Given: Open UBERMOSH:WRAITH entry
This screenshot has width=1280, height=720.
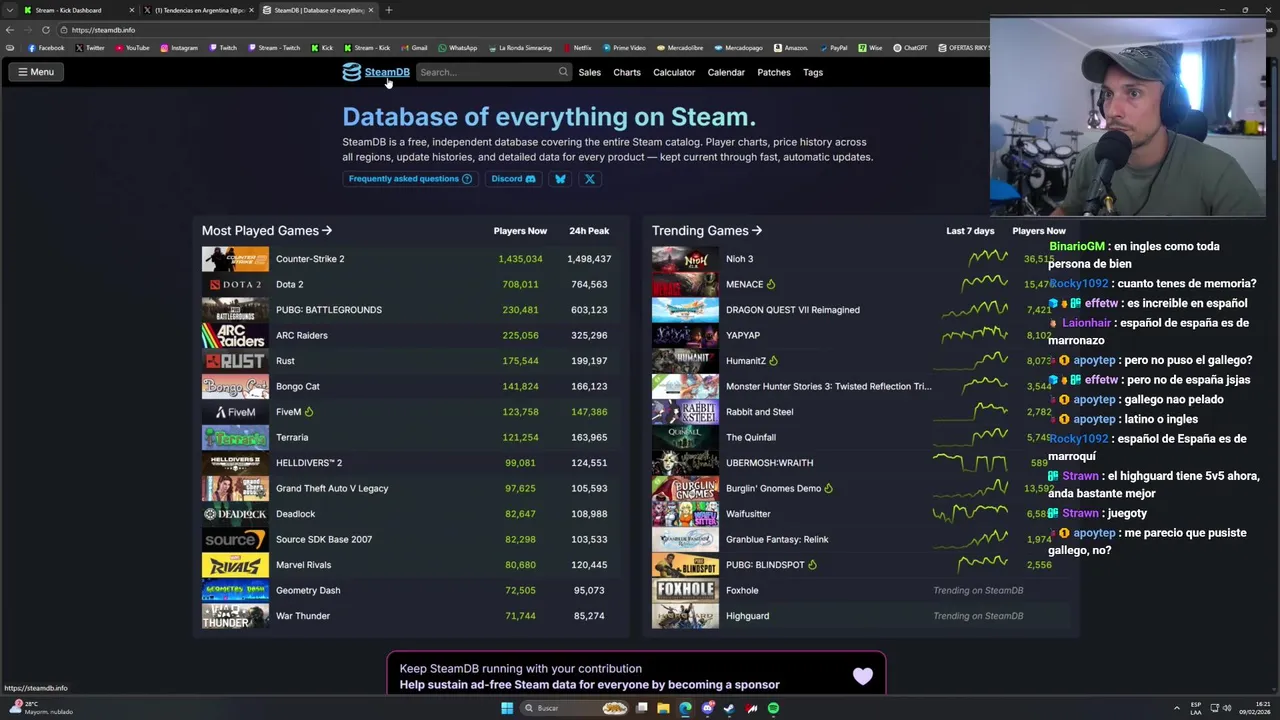Looking at the screenshot, I should (770, 463).
